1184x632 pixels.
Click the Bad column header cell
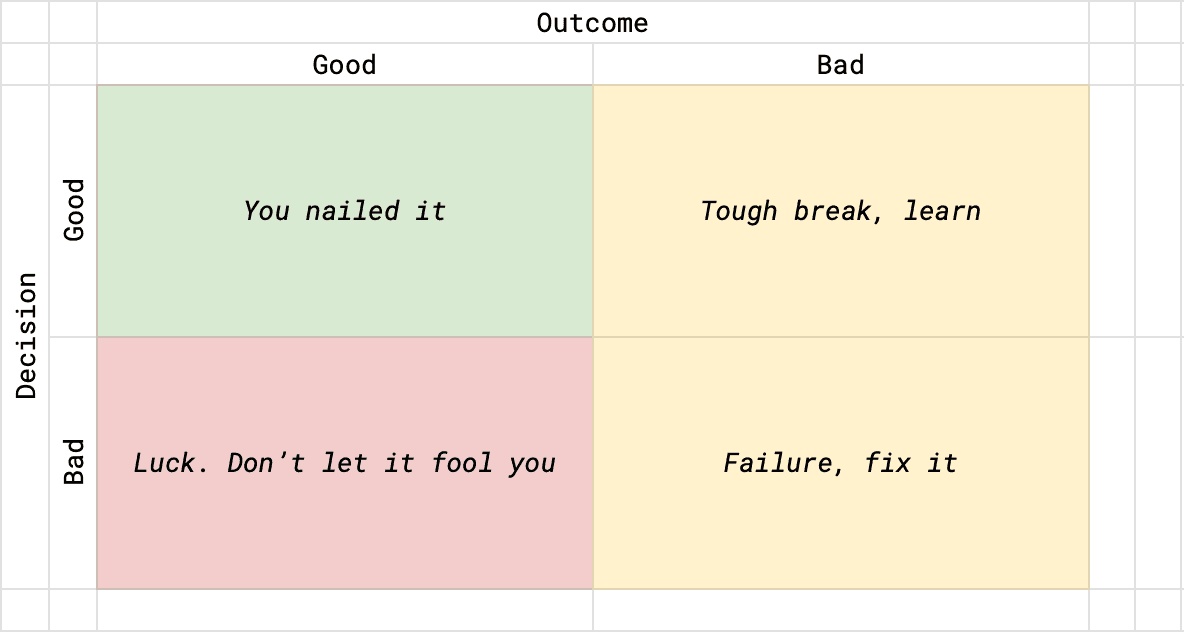[840, 65]
